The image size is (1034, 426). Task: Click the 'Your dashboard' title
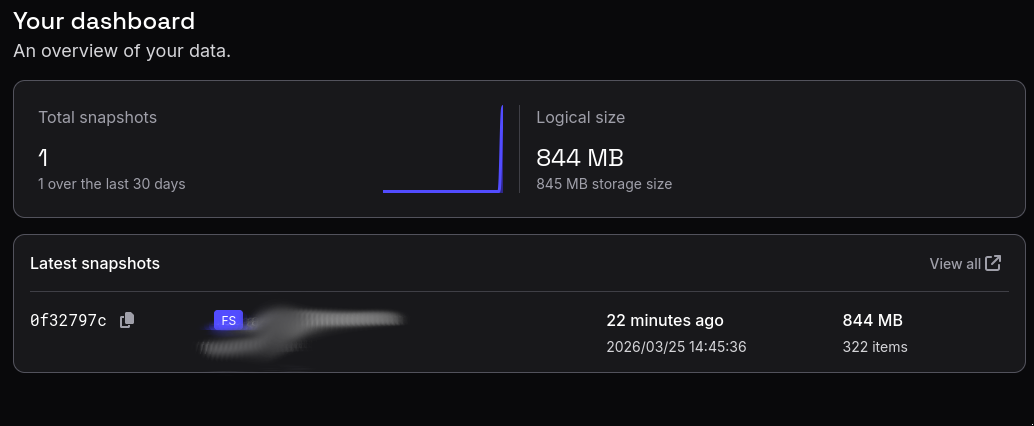tap(104, 21)
